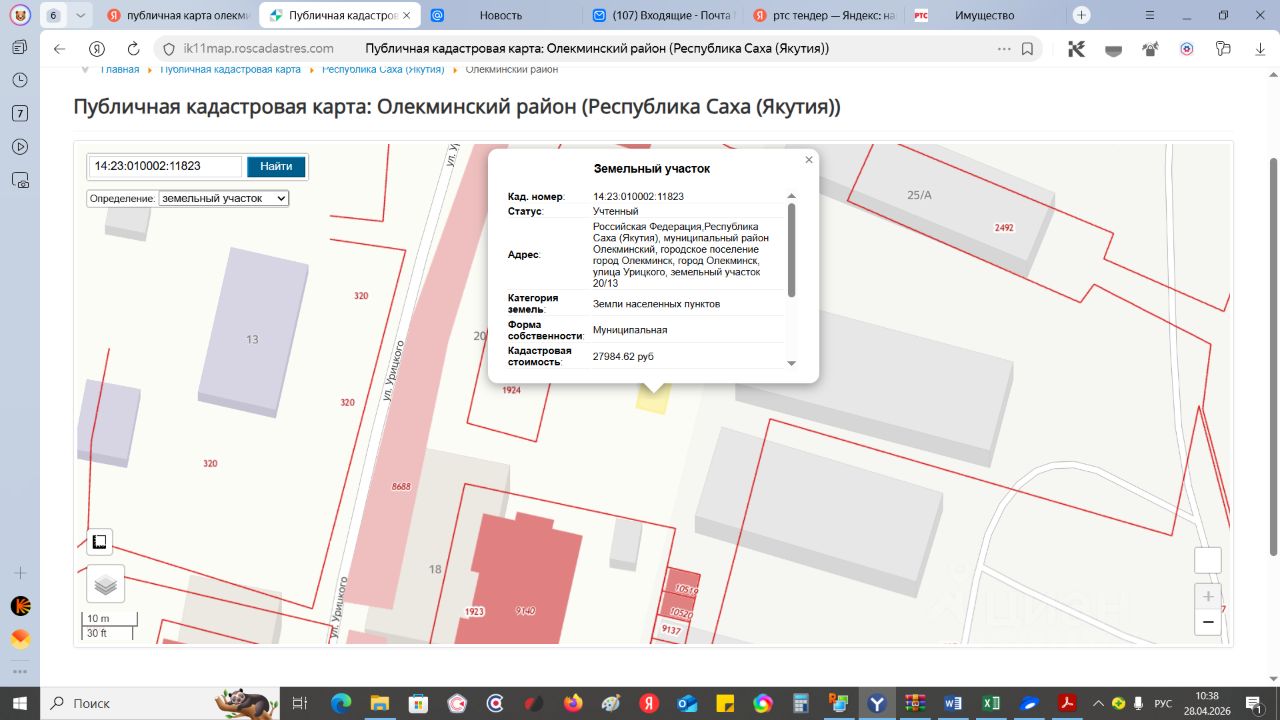Click the map measure tool icon
The image size is (1280, 720).
[x=99, y=542]
